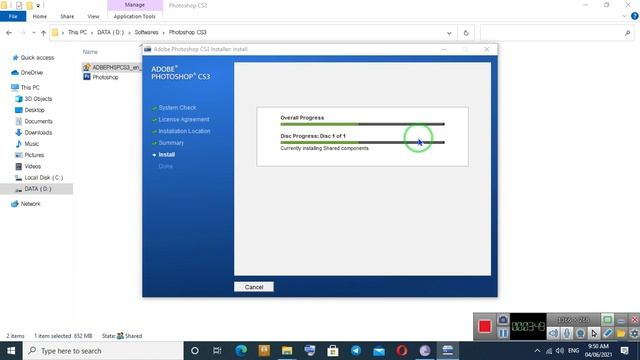Click 'DATA (D:)' in the address breadcrumb

tap(110, 32)
